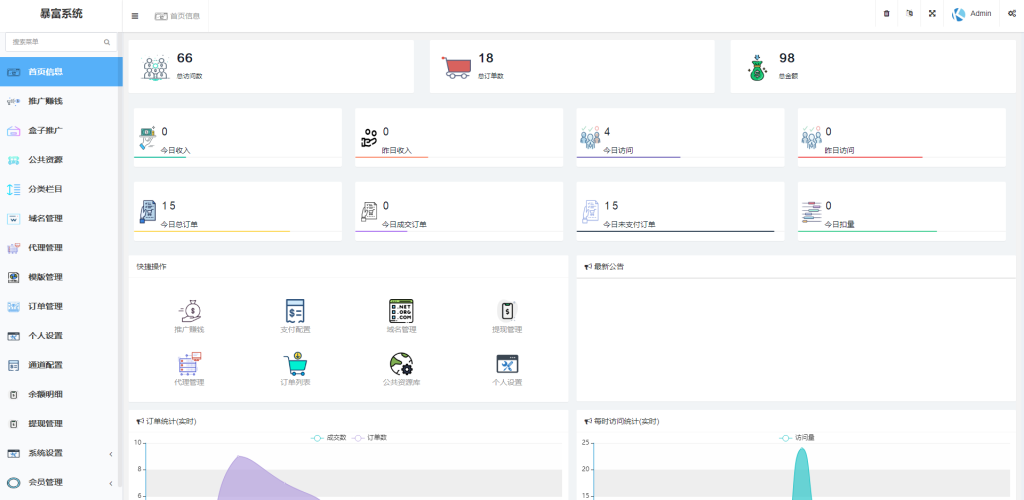Open 代理管理 quick action icon
This screenshot has width=1024, height=500.
click(x=189, y=363)
